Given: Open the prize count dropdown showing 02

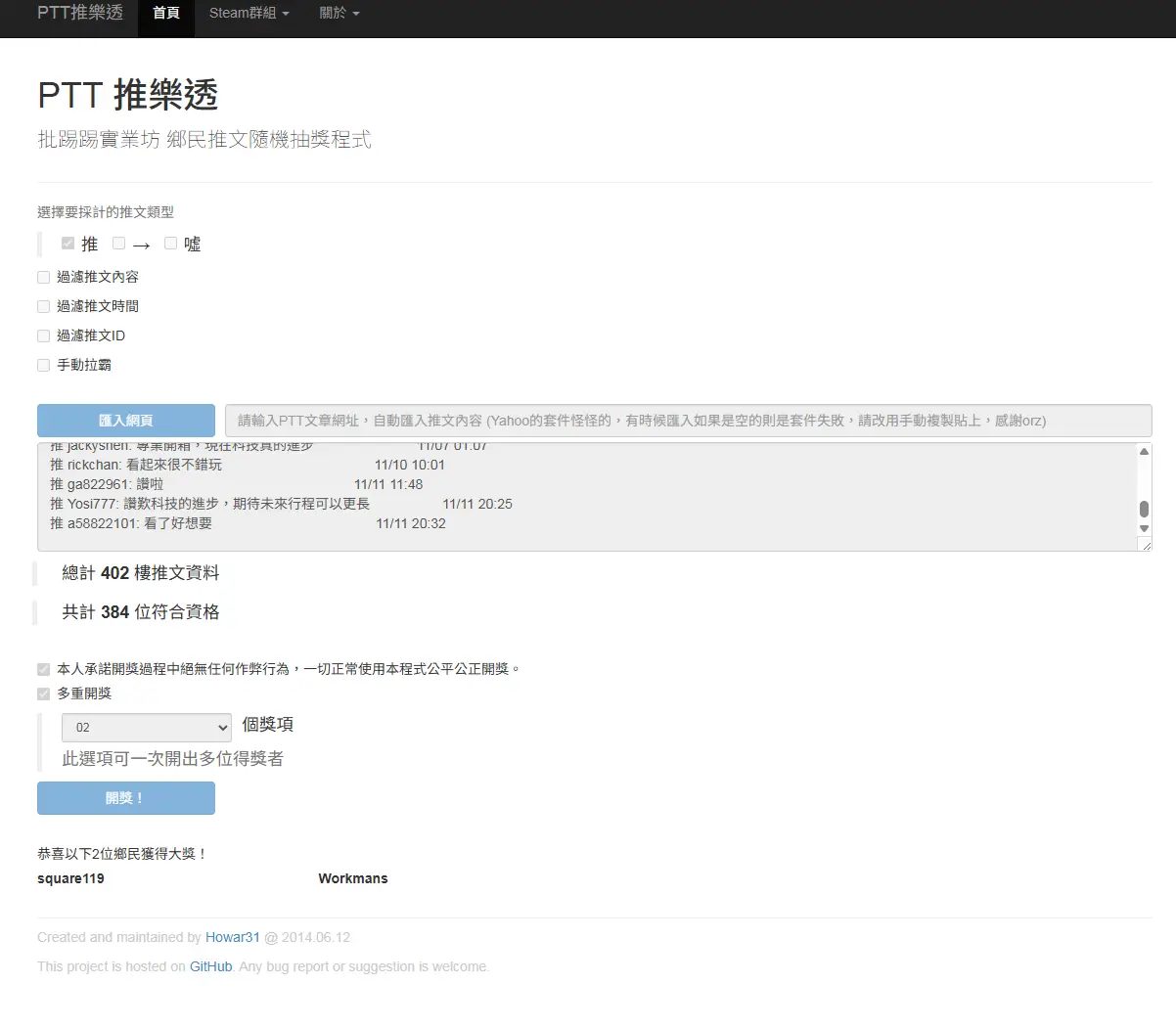Looking at the screenshot, I should coord(147,728).
